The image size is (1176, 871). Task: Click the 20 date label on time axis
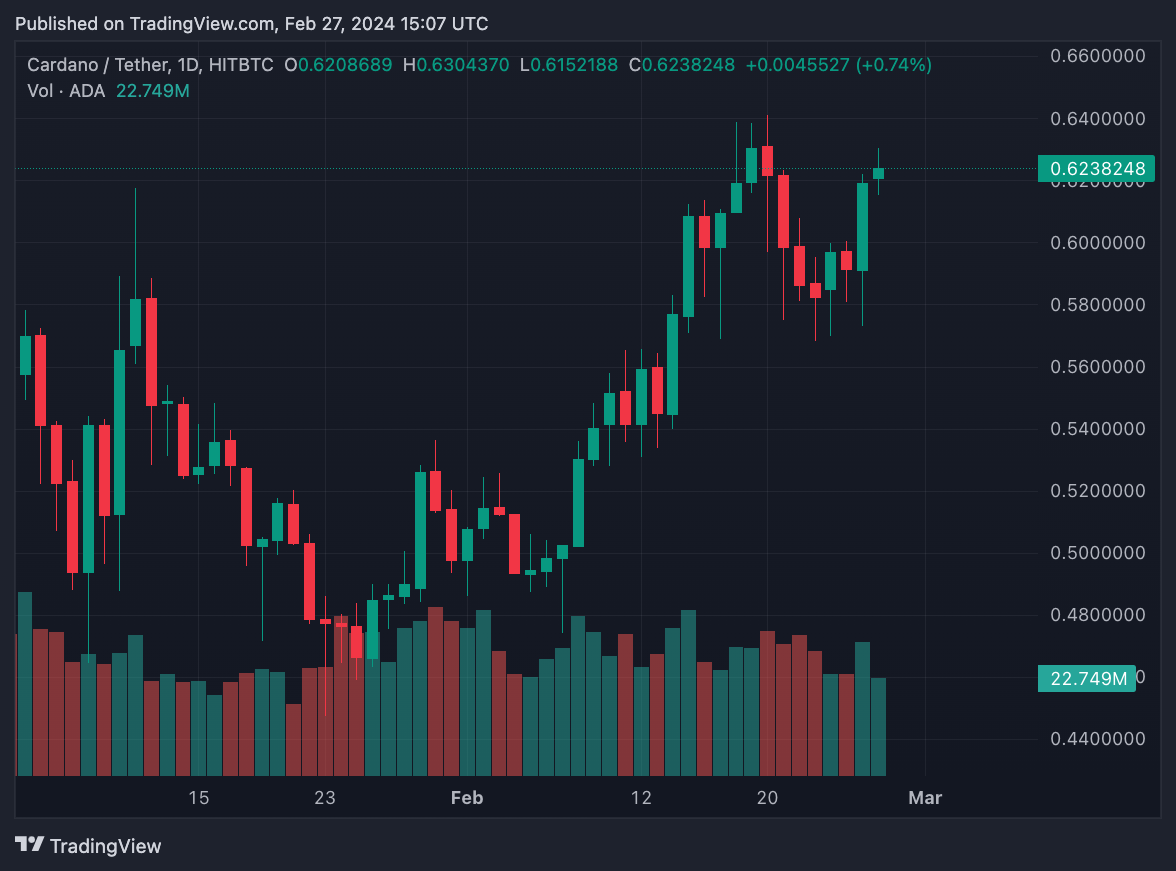click(x=767, y=798)
